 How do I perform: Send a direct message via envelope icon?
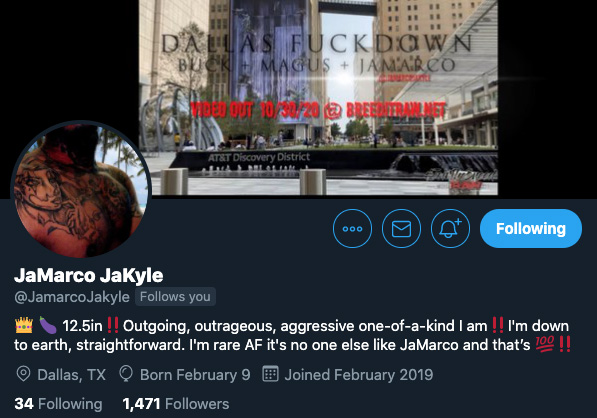pos(401,228)
